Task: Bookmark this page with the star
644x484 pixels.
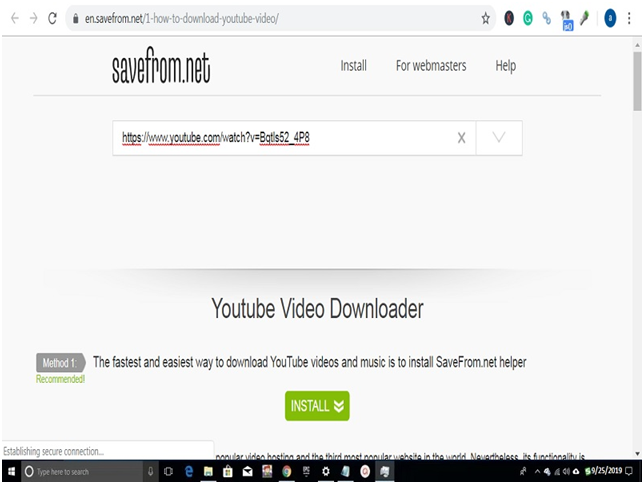Action: (485, 18)
